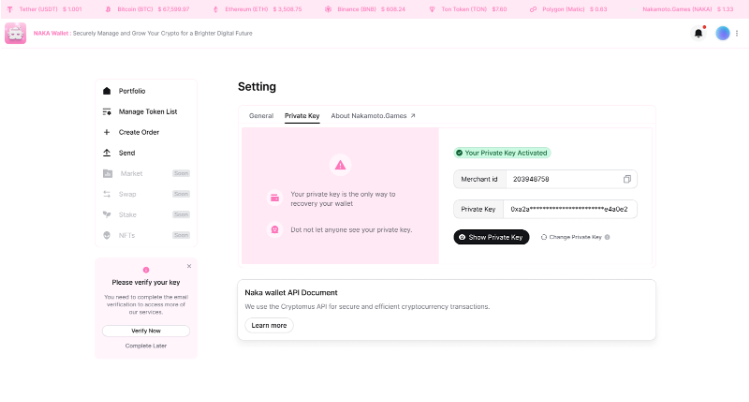Image resolution: width=749 pixels, height=402 pixels.
Task: Click the masked Private Key field
Action: pyautogui.click(x=570, y=209)
